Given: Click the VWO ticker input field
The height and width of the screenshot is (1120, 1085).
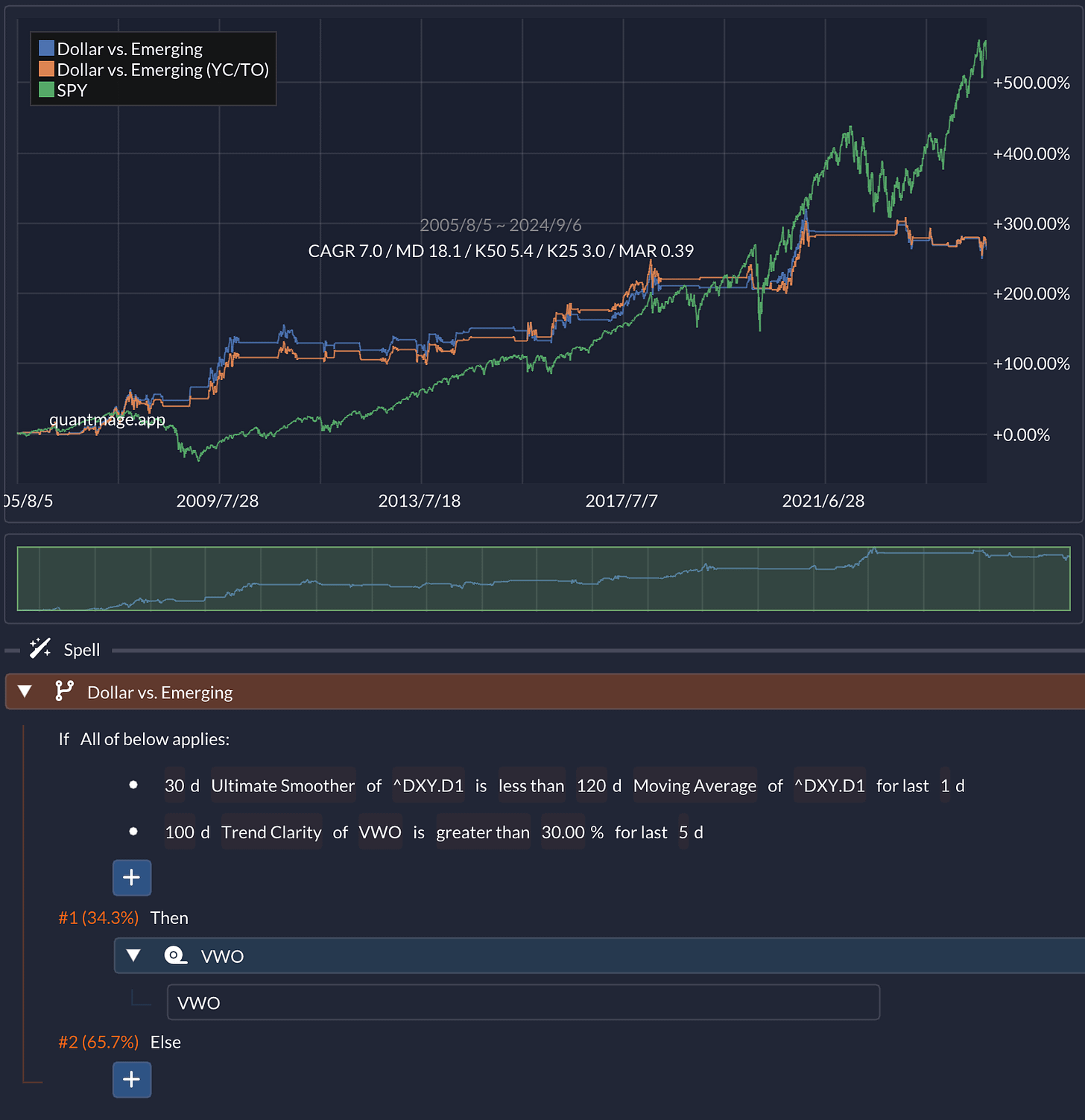Looking at the screenshot, I should tap(523, 1002).
